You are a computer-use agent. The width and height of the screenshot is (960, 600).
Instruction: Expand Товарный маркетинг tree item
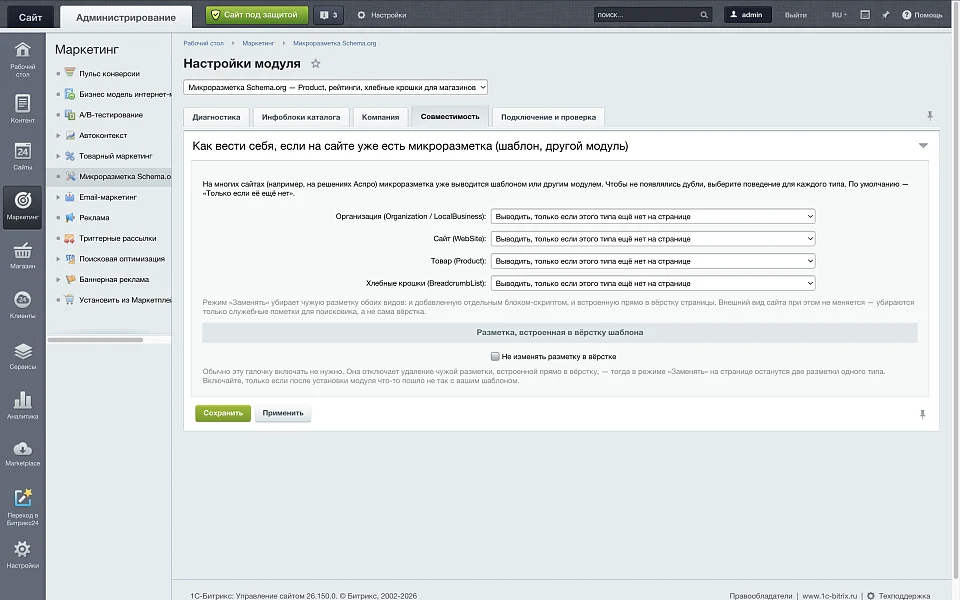click(x=58, y=156)
